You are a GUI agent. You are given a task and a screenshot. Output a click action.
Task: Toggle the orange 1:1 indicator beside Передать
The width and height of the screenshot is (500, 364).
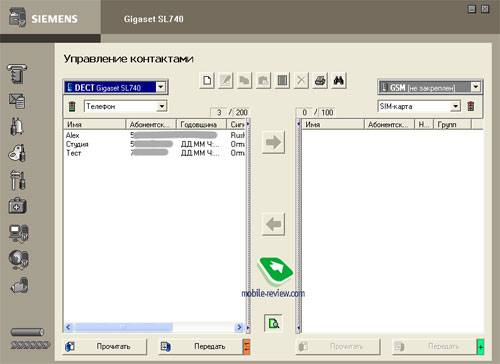click(247, 347)
